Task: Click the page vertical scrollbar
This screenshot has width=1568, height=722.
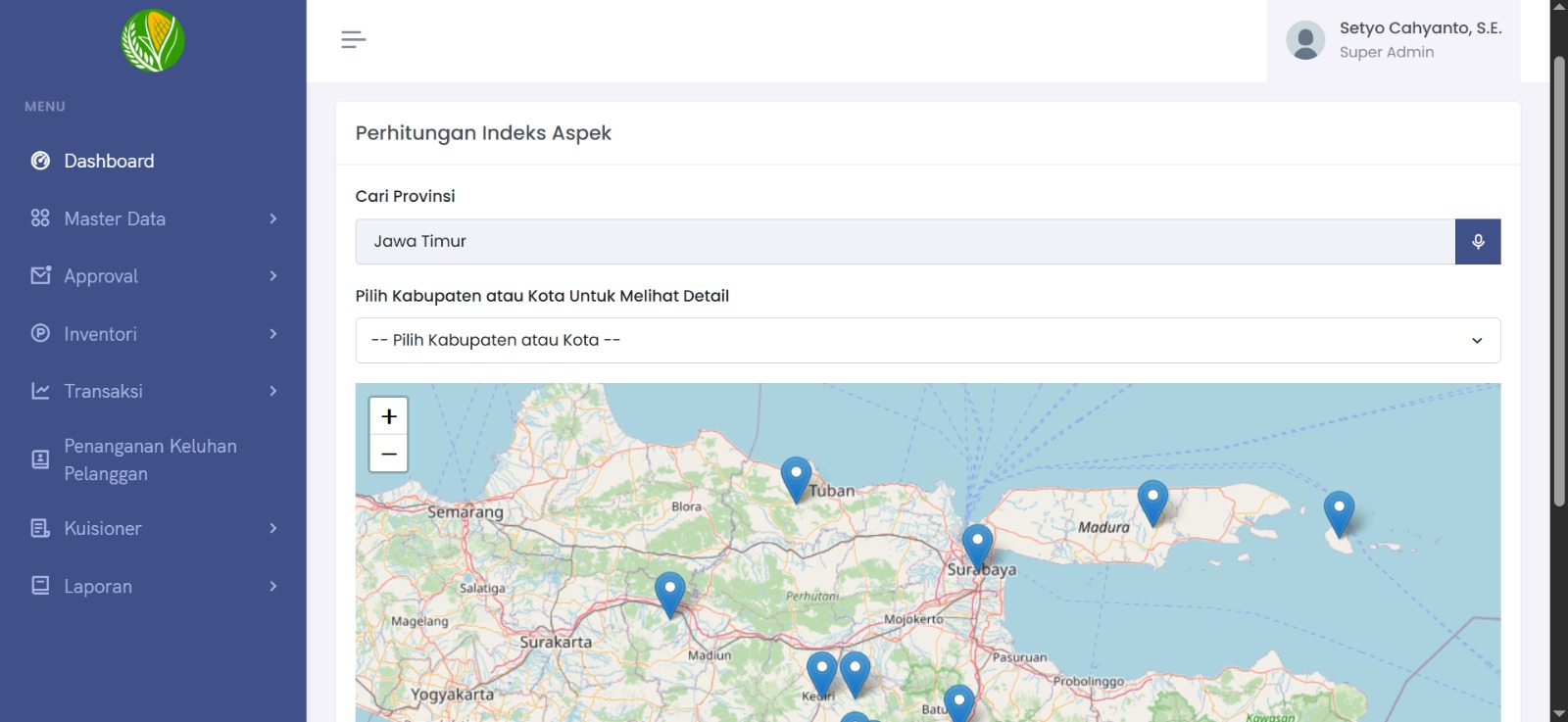Action: [x=1558, y=282]
